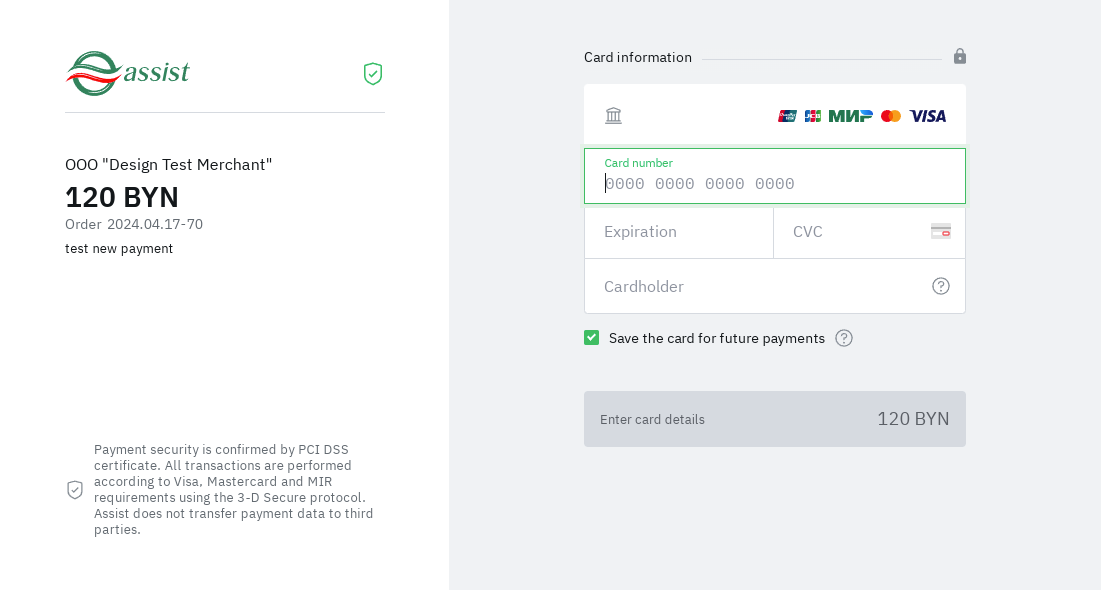Click the MIR payment system logo
The width and height of the screenshot is (1101, 590).
(x=850, y=116)
